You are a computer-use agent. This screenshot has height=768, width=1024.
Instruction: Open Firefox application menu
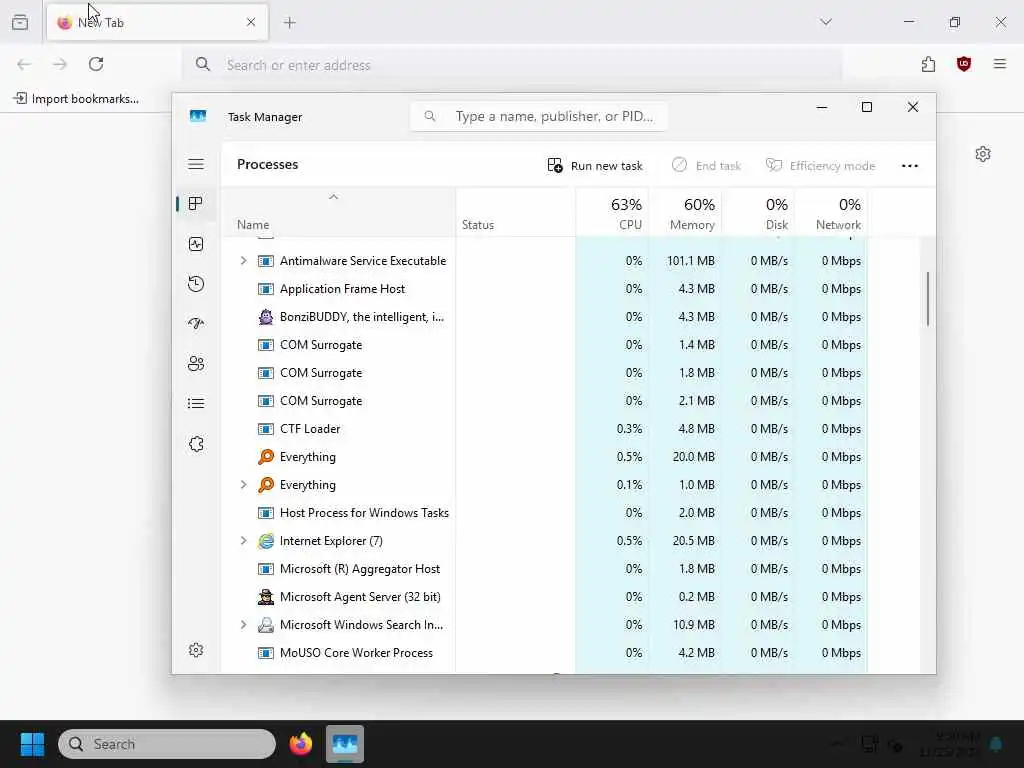(x=1000, y=64)
